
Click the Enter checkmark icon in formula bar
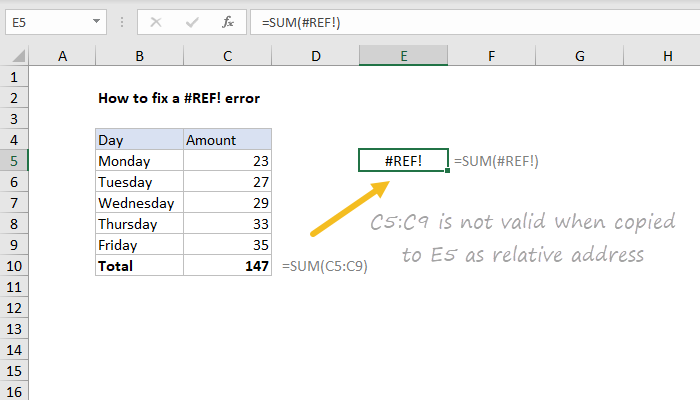[x=191, y=20]
